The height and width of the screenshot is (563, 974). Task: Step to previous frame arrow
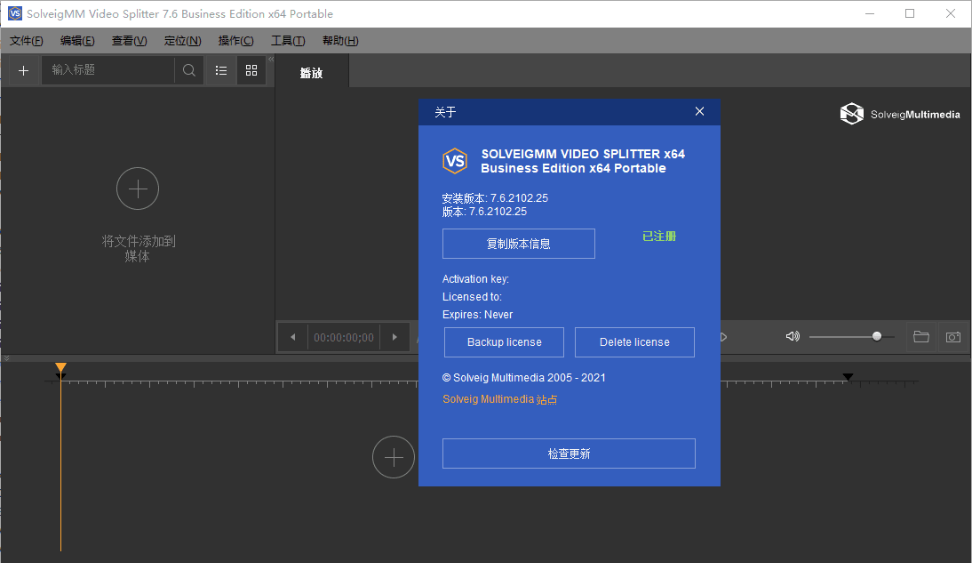tap(292, 338)
